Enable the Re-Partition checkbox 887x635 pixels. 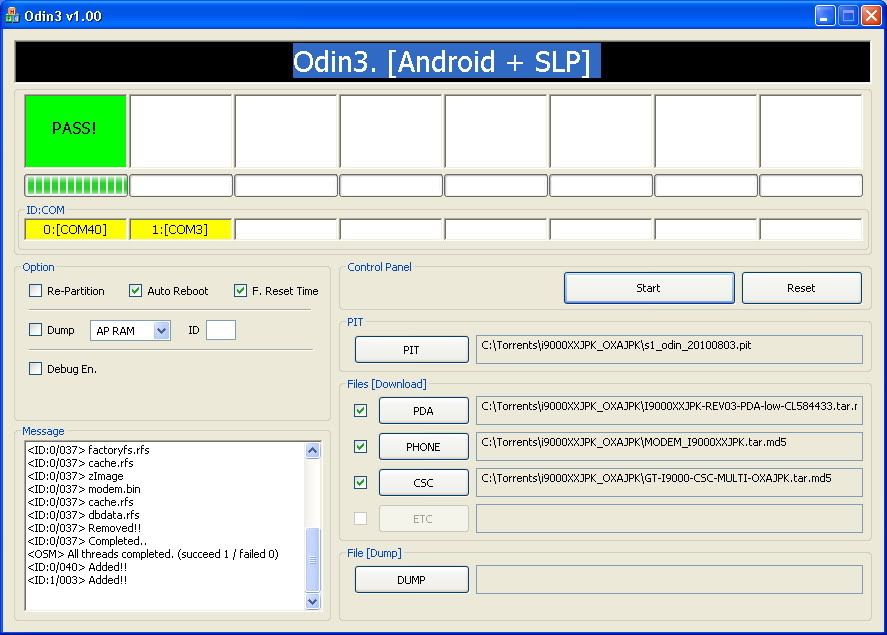(x=35, y=291)
